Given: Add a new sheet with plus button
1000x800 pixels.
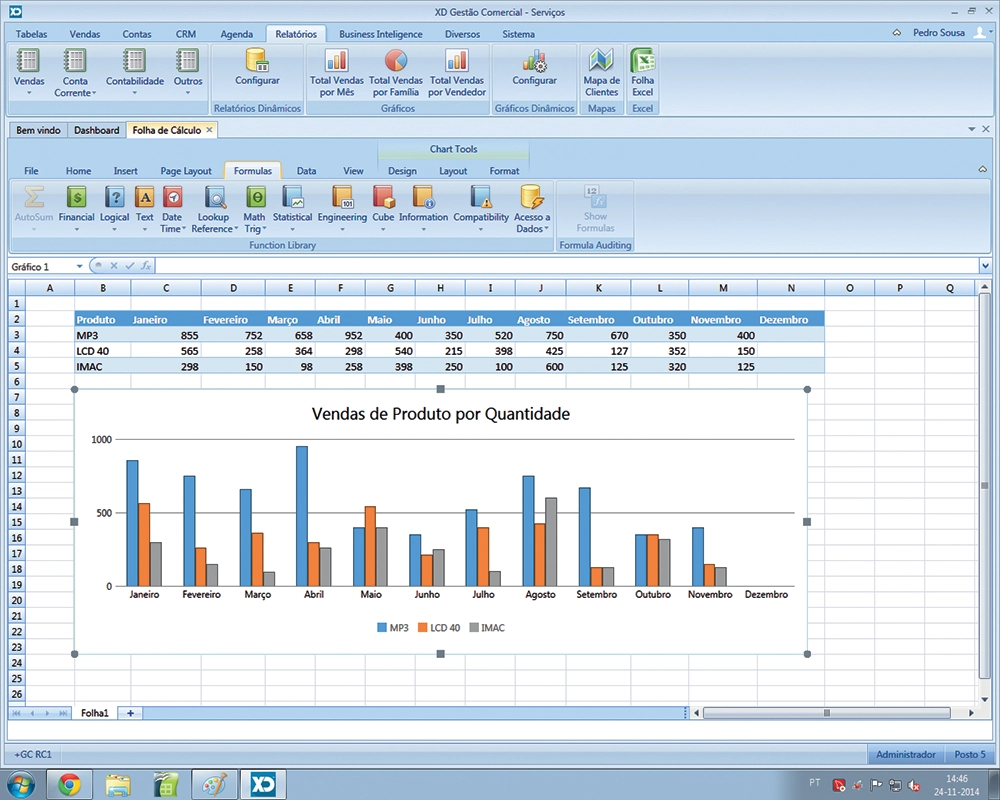Looking at the screenshot, I should coord(129,713).
